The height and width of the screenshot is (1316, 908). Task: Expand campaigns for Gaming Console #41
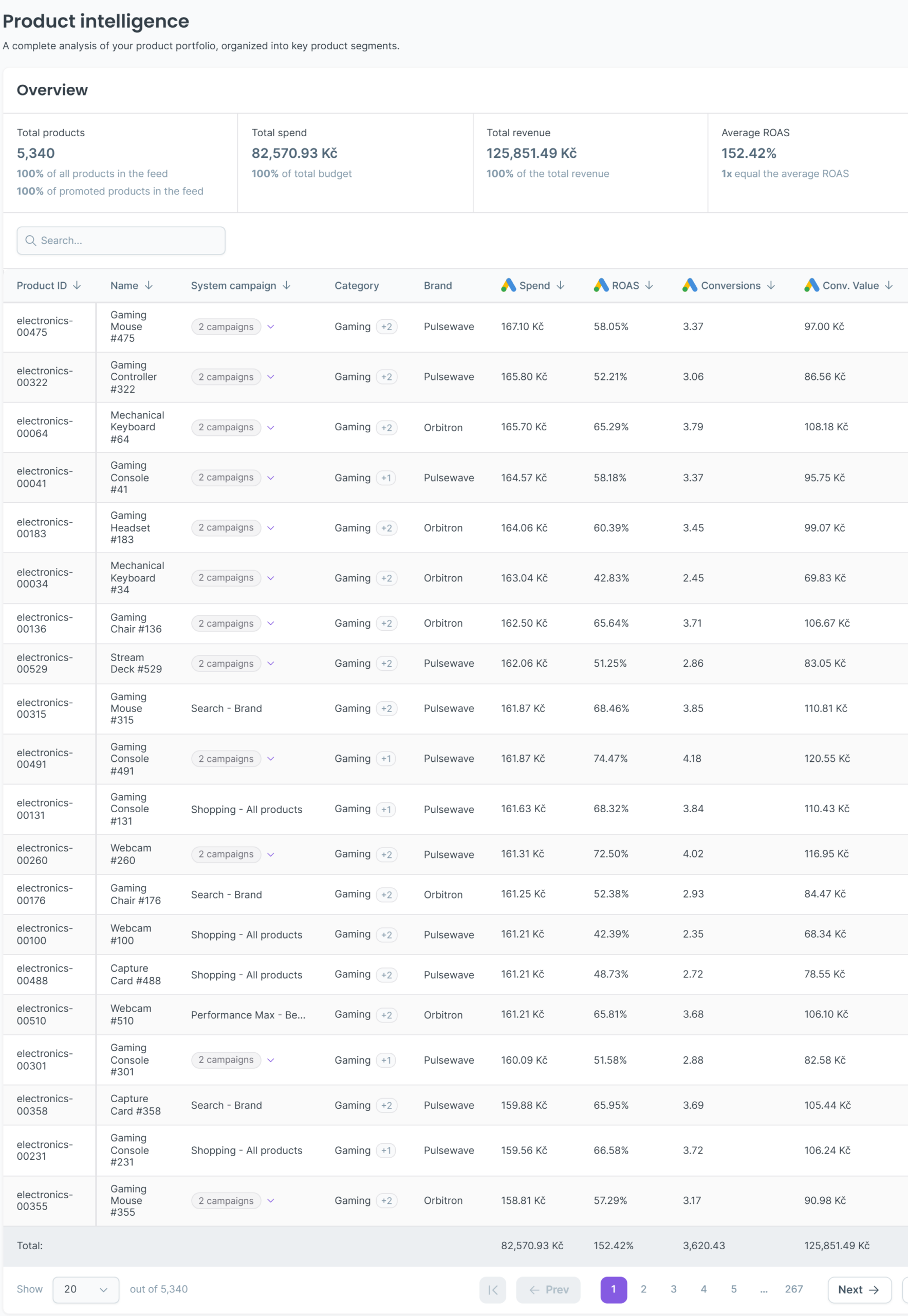pyautogui.click(x=271, y=478)
